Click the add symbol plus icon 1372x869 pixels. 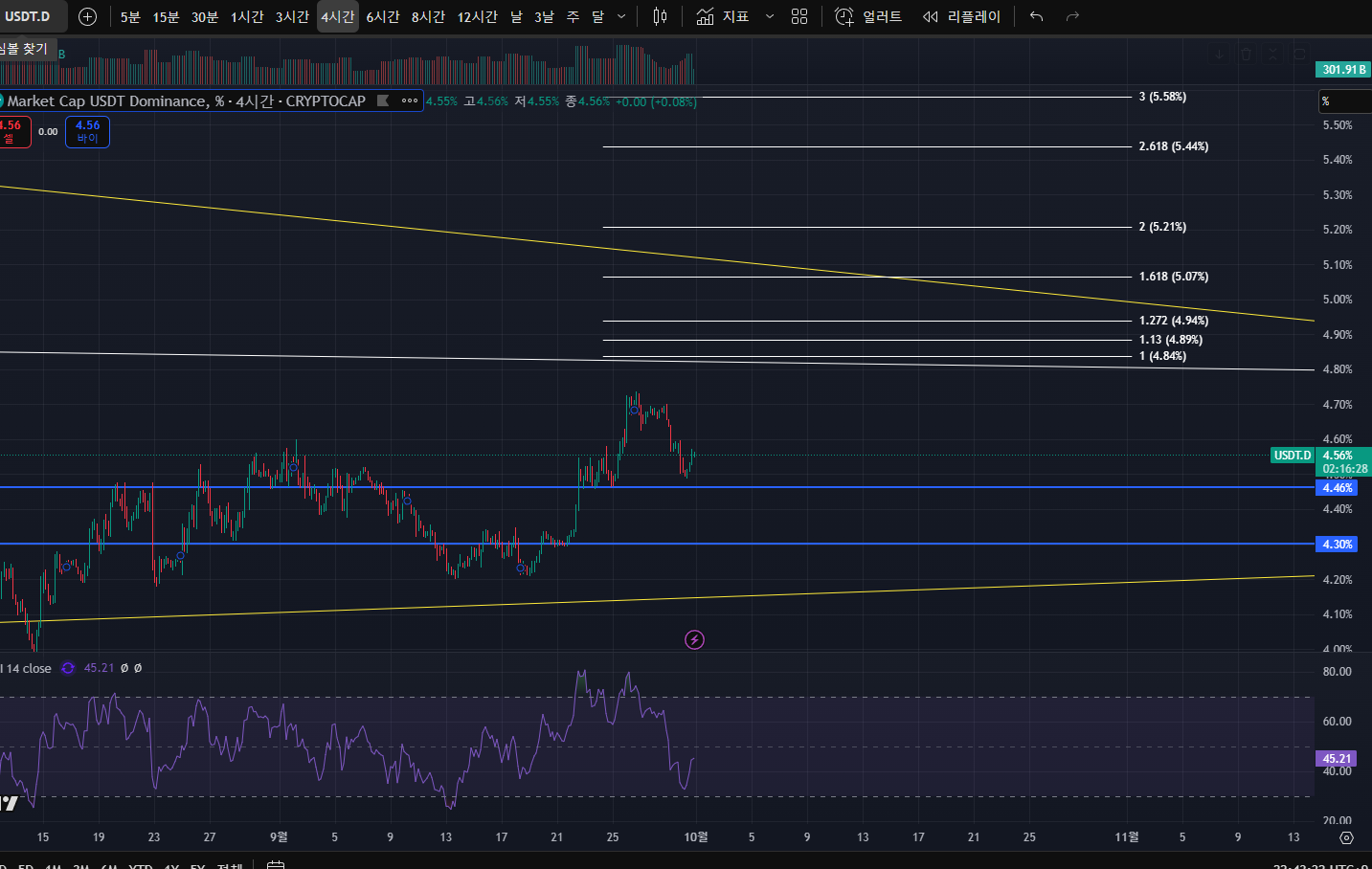tap(87, 16)
